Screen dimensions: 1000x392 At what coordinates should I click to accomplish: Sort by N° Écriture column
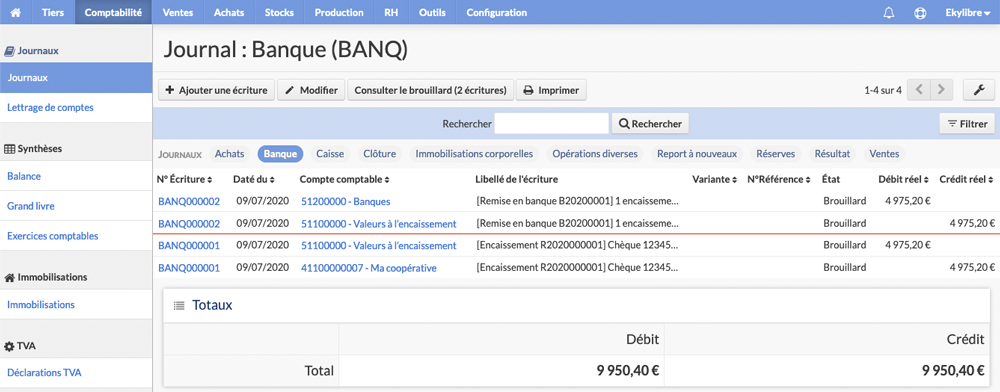(x=184, y=180)
